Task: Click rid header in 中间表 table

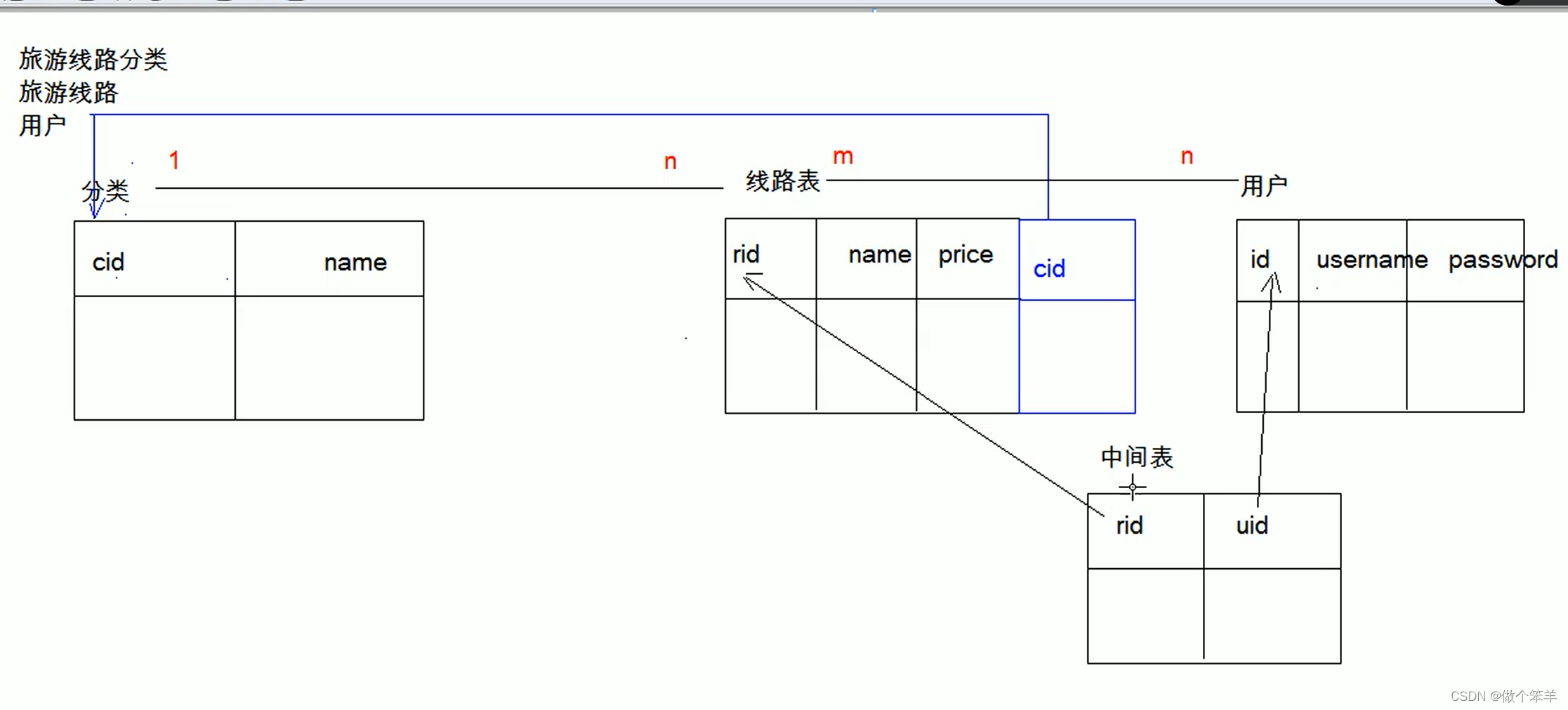Action: coord(1129,526)
